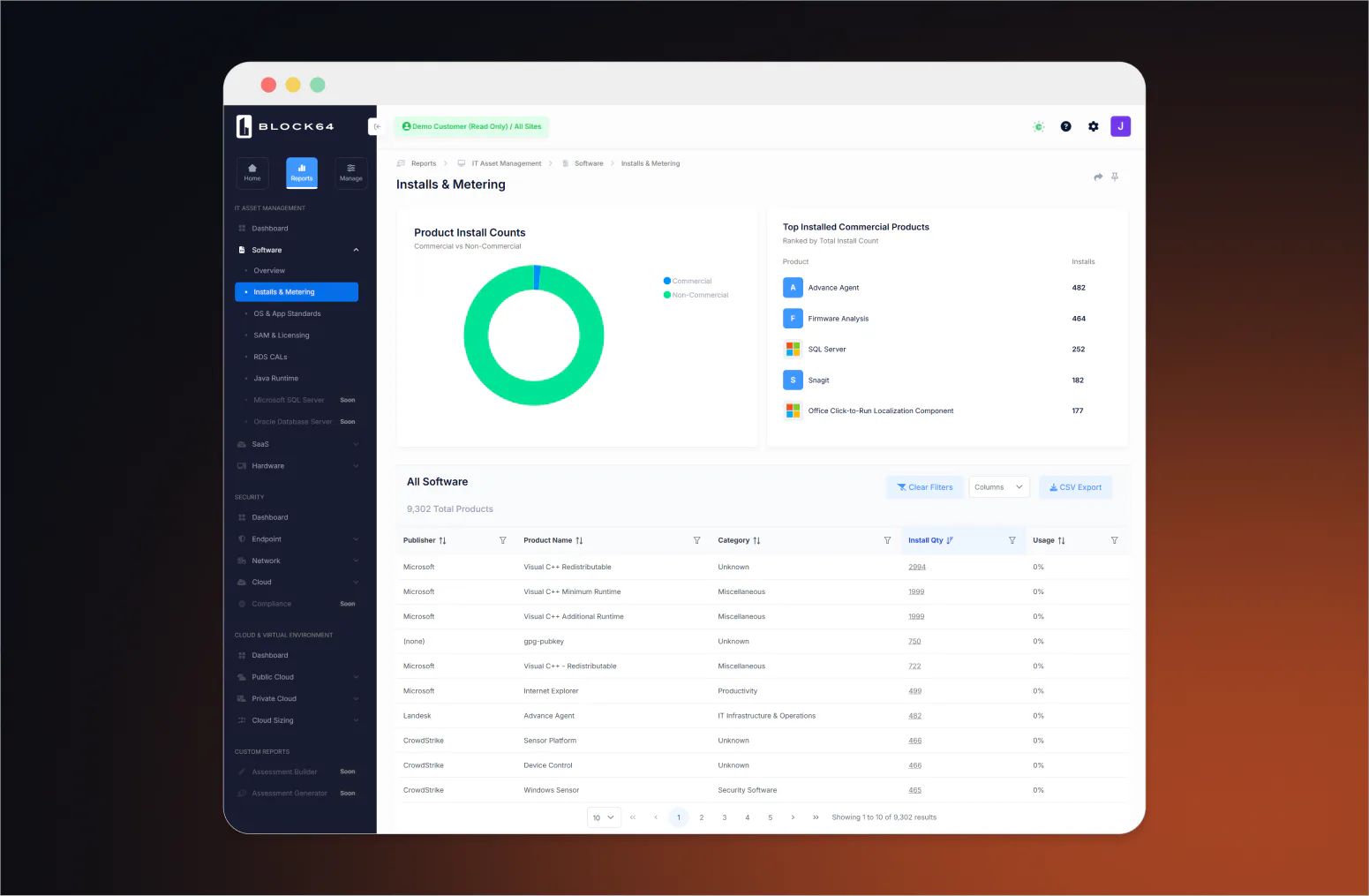This screenshot has width=1369, height=896.
Task: Go to the Home tab
Action: (252, 172)
